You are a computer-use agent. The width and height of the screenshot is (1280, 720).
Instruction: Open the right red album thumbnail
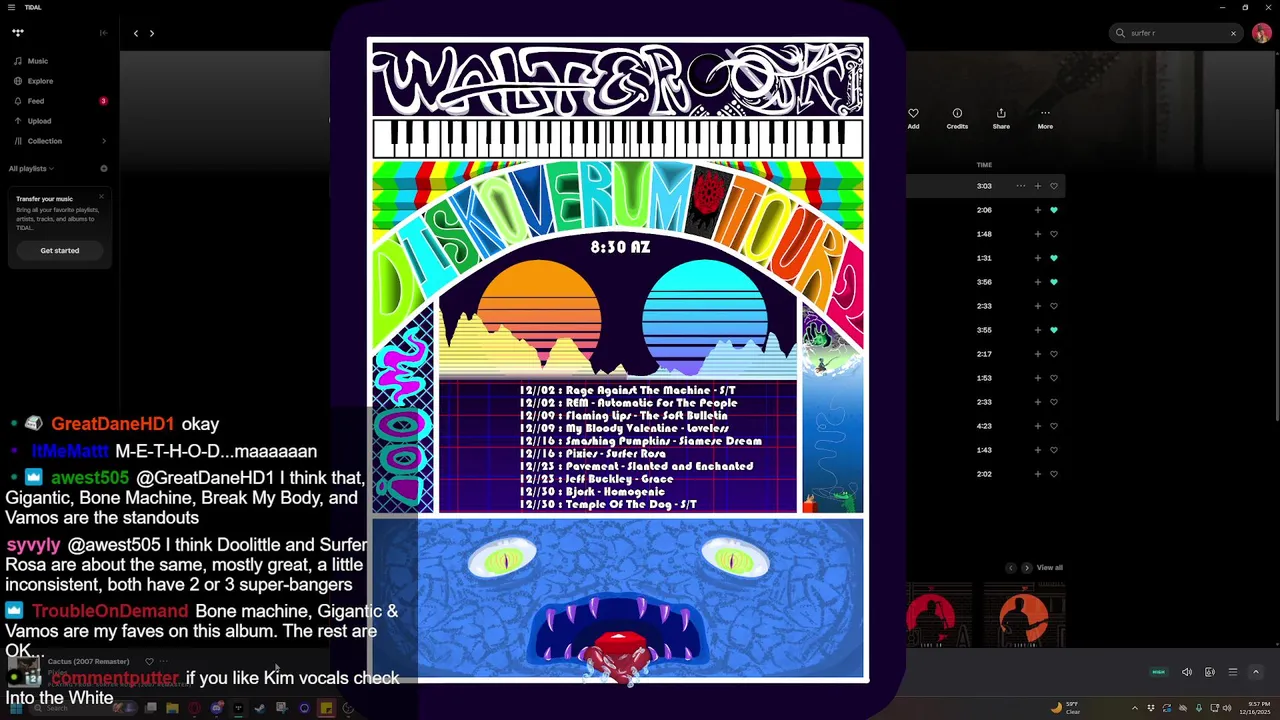point(1024,616)
